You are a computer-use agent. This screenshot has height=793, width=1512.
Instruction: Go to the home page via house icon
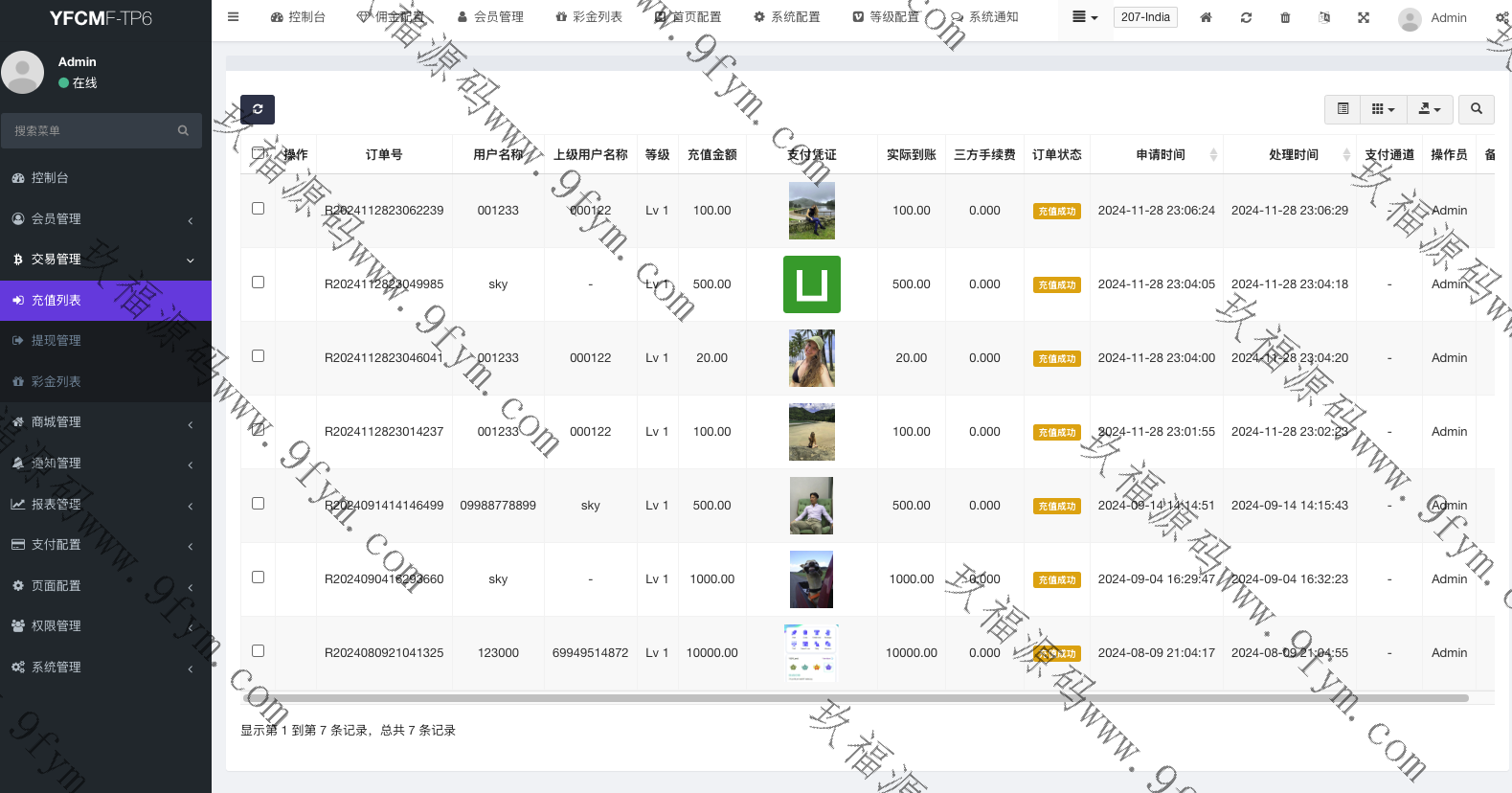tap(1206, 17)
